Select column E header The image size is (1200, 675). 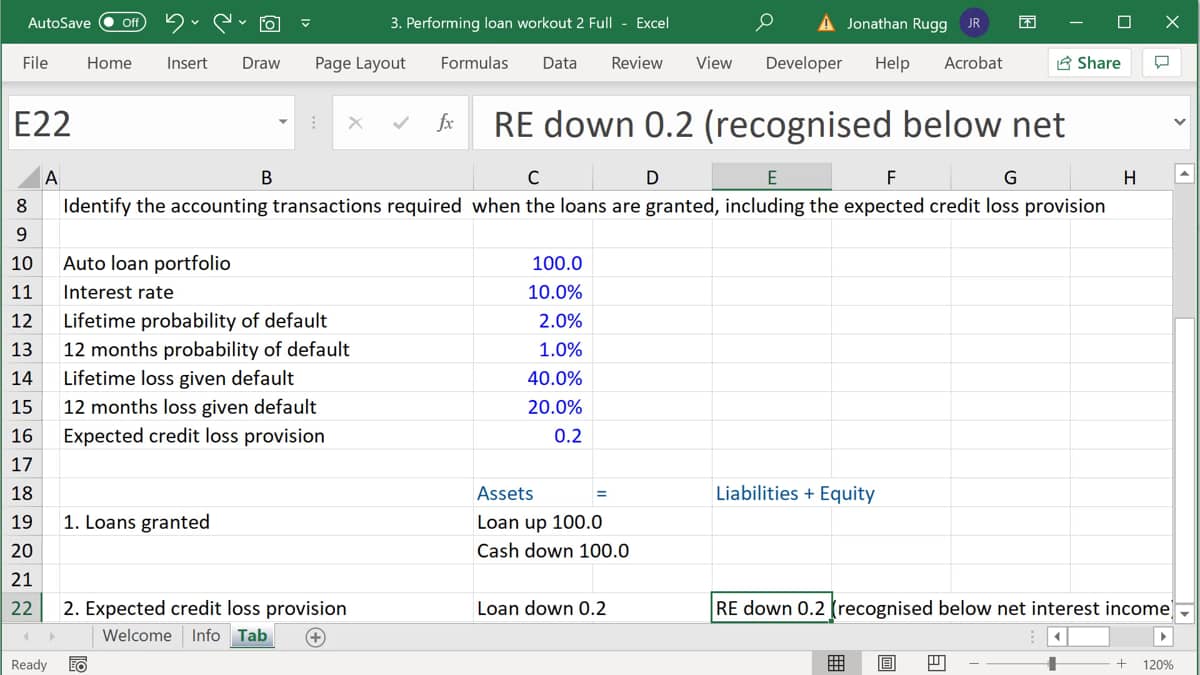pyautogui.click(x=771, y=178)
